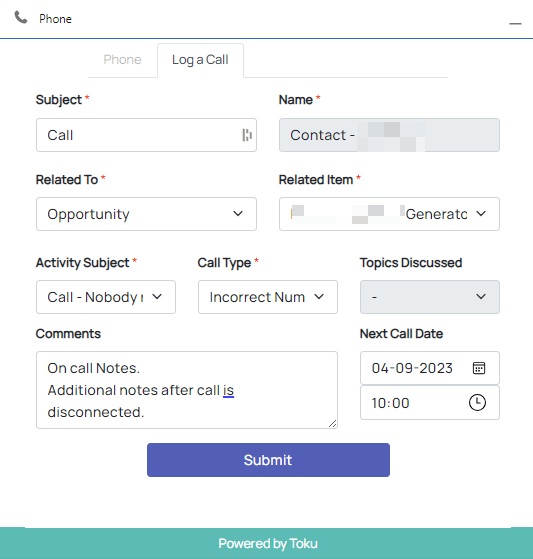Focus the Subject field containing Call
The image size is (533, 559).
(x=146, y=135)
